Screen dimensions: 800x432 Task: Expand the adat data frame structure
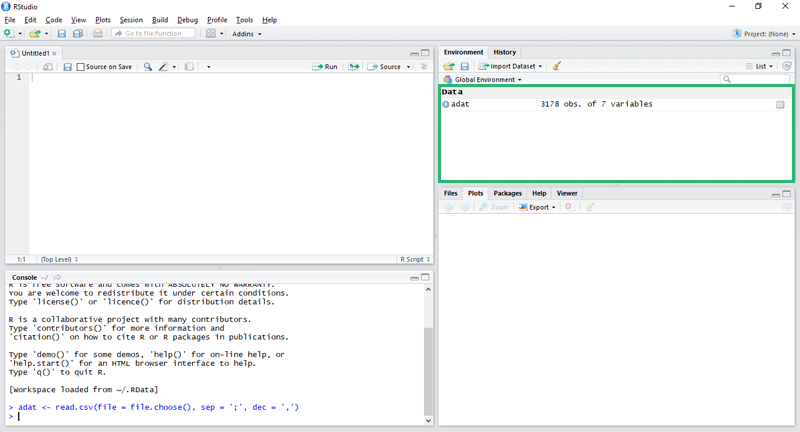pos(446,104)
